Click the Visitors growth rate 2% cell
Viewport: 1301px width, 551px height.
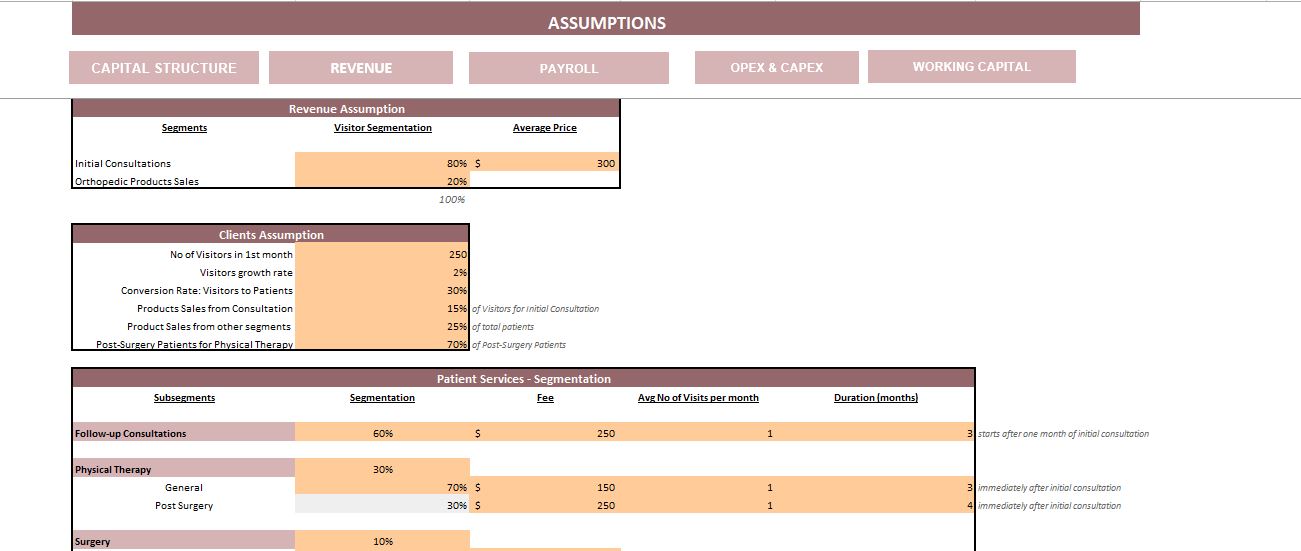coord(382,273)
